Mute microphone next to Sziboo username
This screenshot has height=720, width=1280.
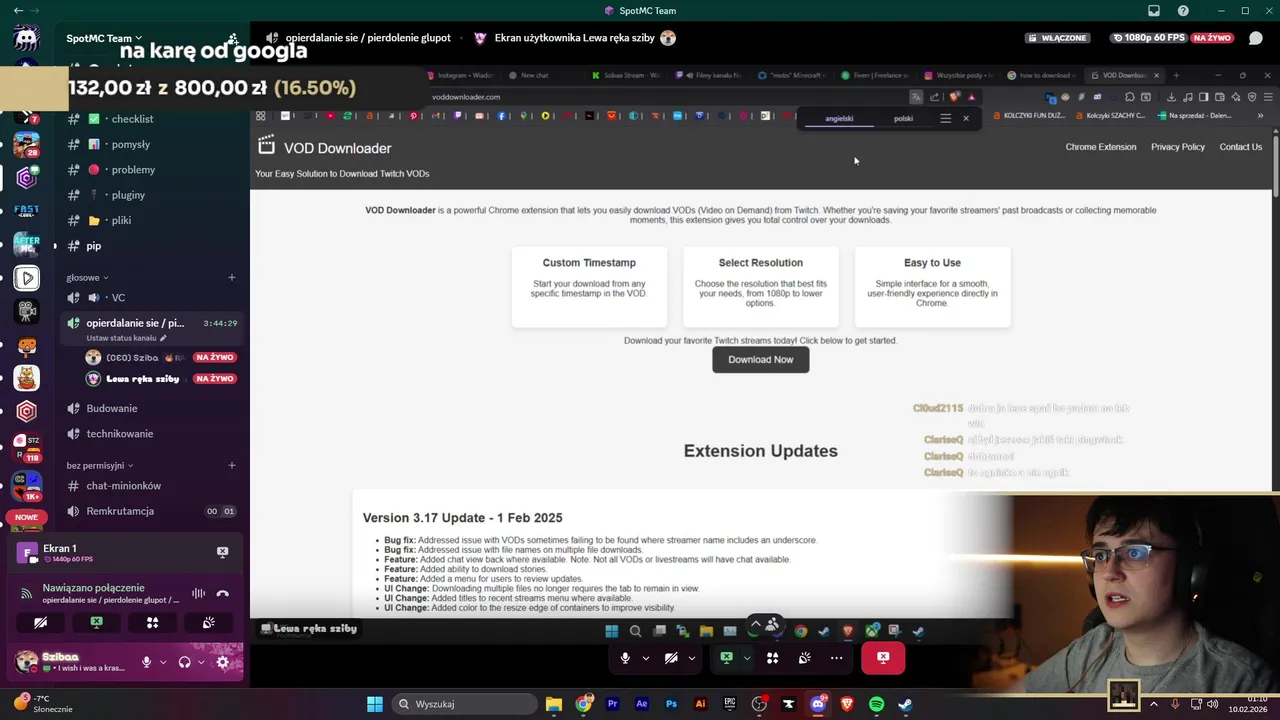pyautogui.click(x=146, y=662)
